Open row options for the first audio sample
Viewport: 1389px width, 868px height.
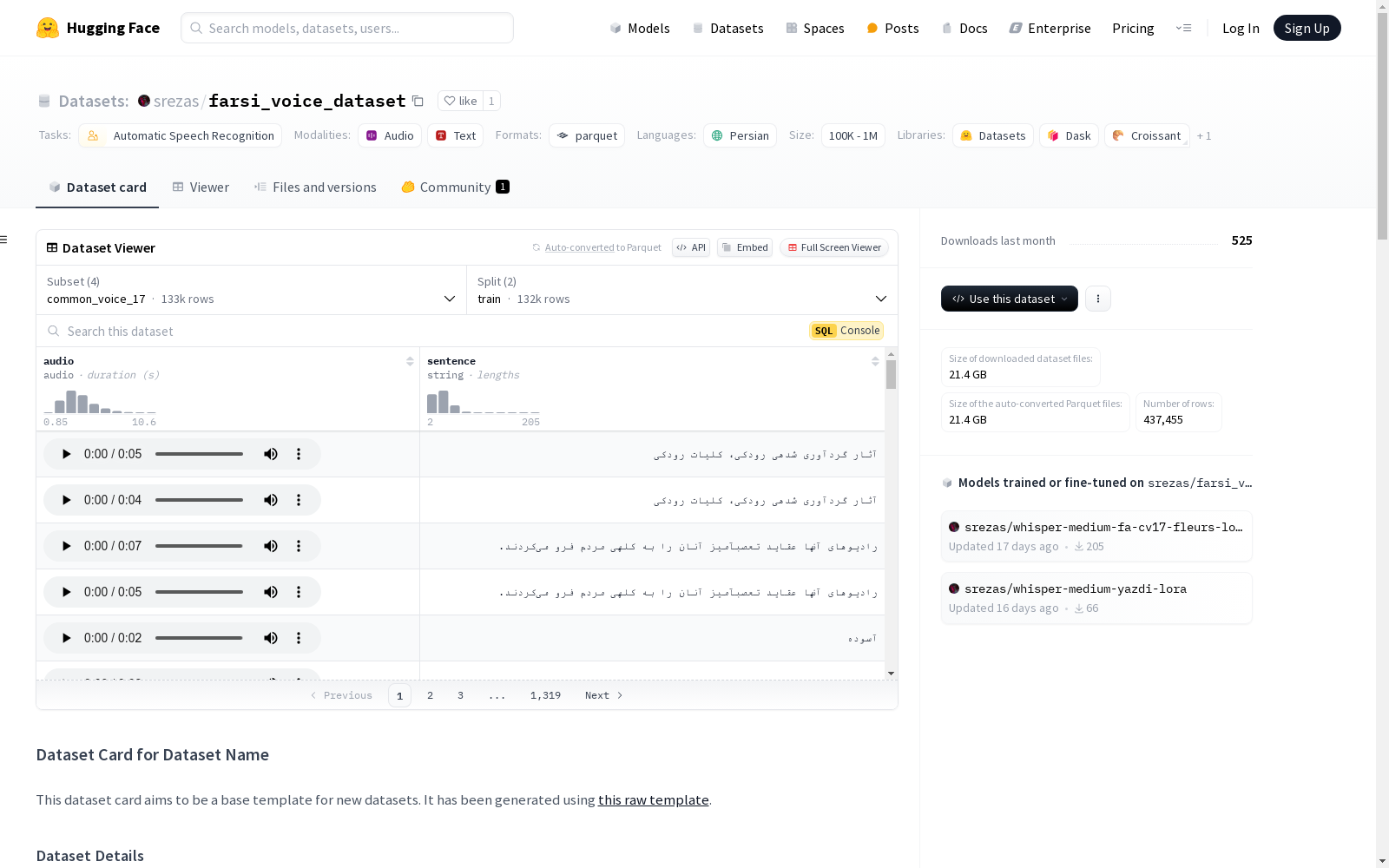299,453
